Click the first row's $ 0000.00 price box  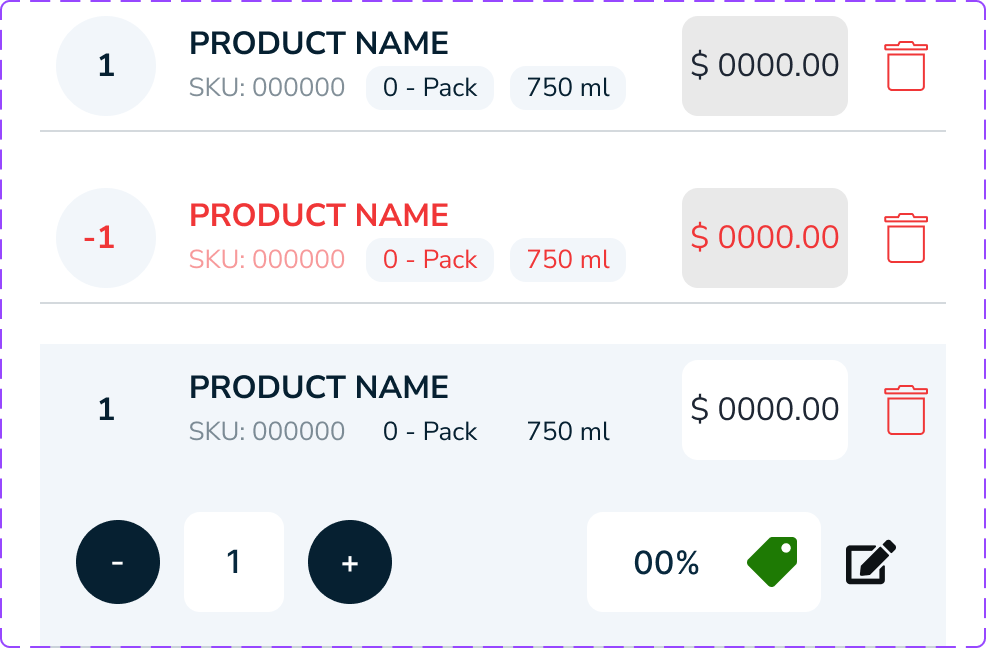765,66
